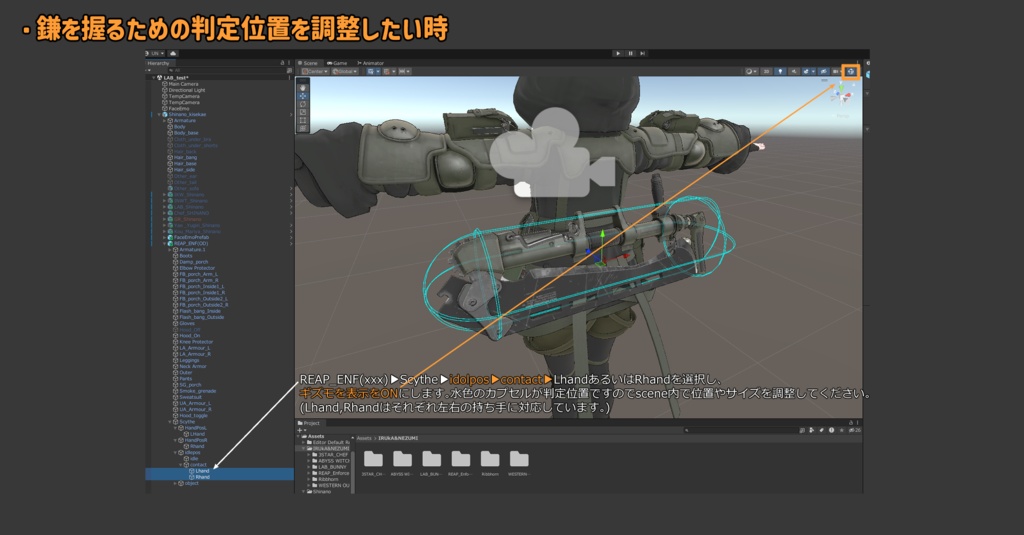Open FaceEmoPrefab prefab arrow
Viewport: 1024px width, 535px height.
pyautogui.click(x=291, y=237)
